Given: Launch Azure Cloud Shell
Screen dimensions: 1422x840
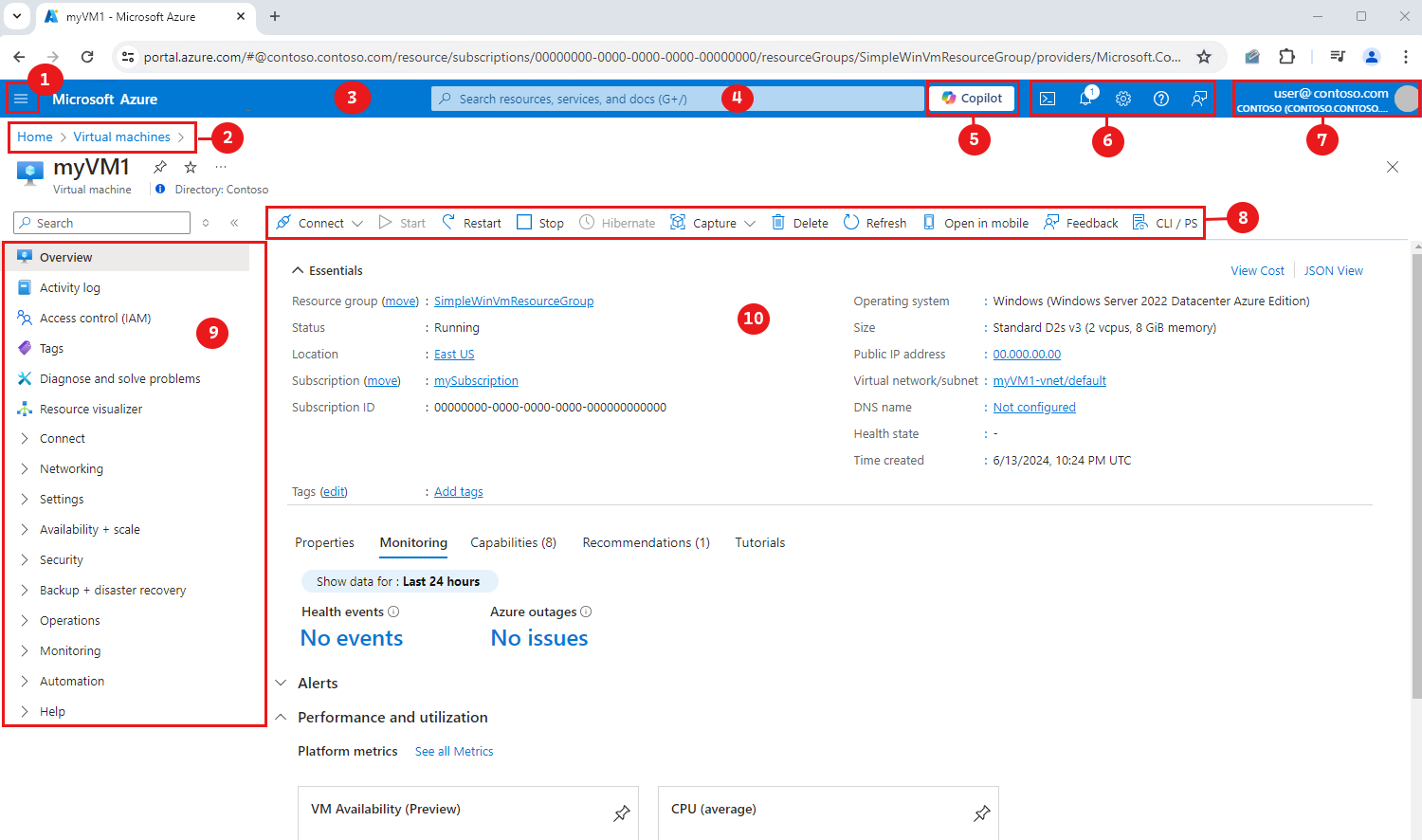Looking at the screenshot, I should (1048, 98).
